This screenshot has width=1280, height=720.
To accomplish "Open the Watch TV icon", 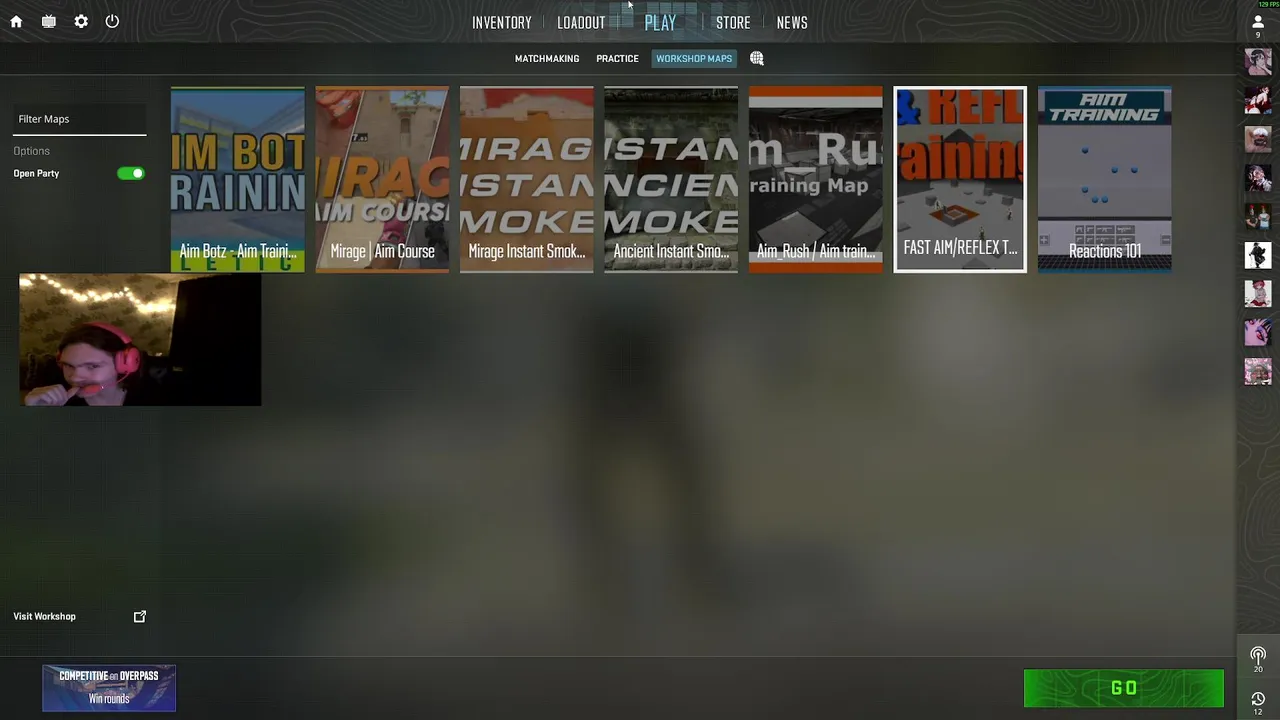I will (x=48, y=21).
